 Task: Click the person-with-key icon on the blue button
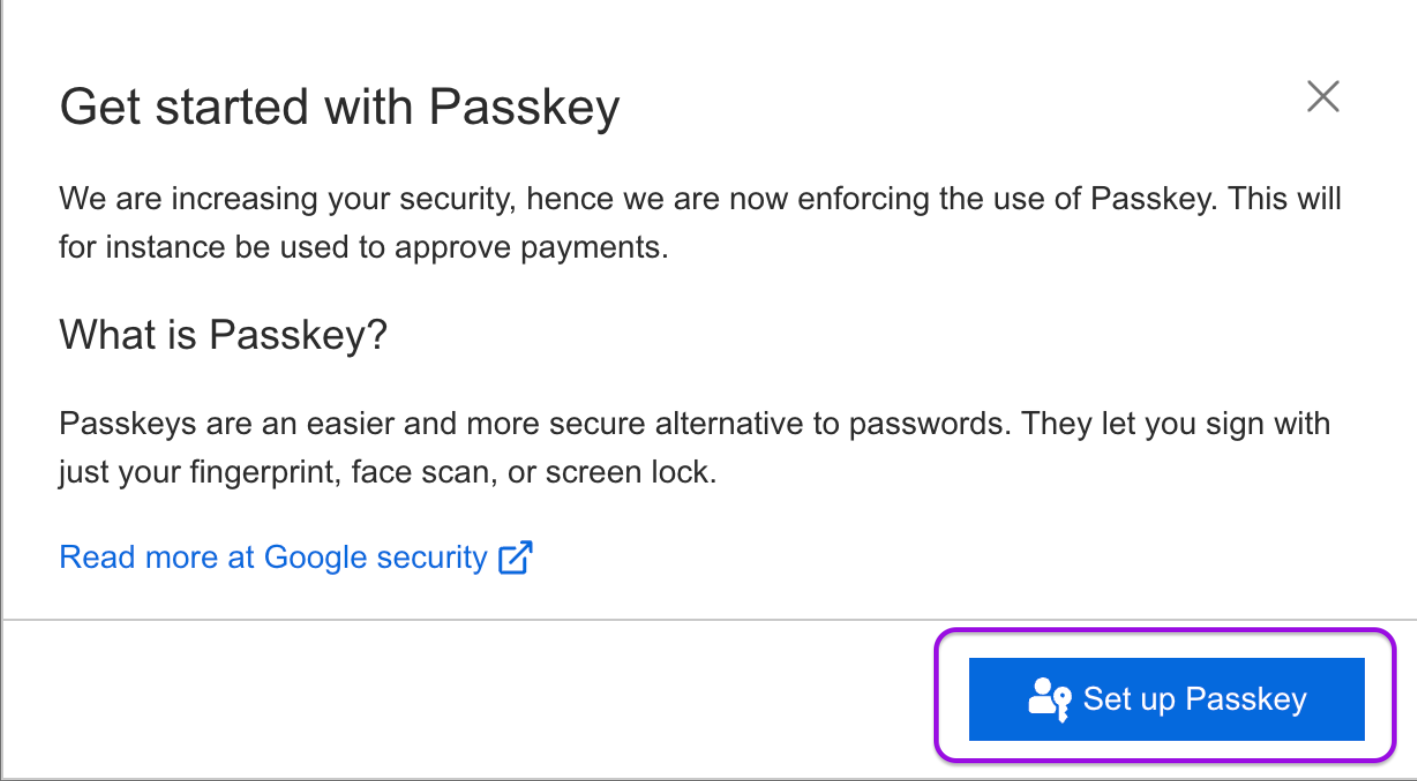pyautogui.click(x=1050, y=699)
